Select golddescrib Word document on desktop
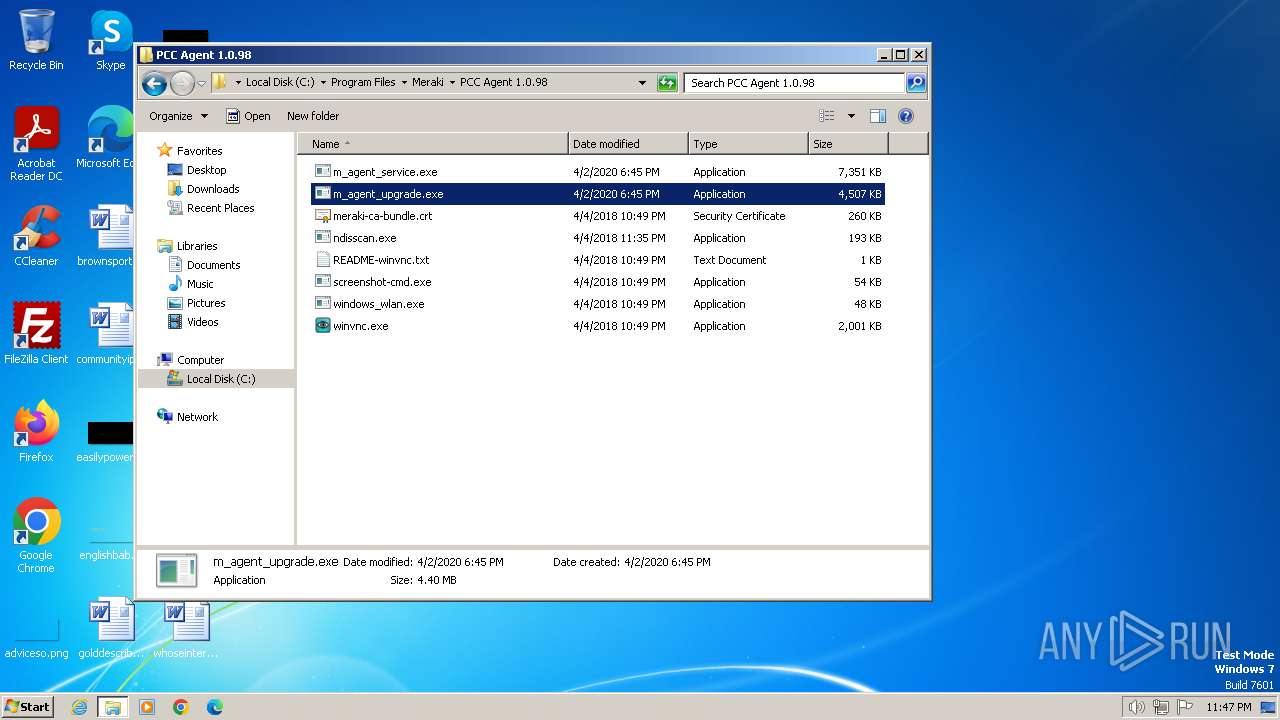 pos(110,629)
